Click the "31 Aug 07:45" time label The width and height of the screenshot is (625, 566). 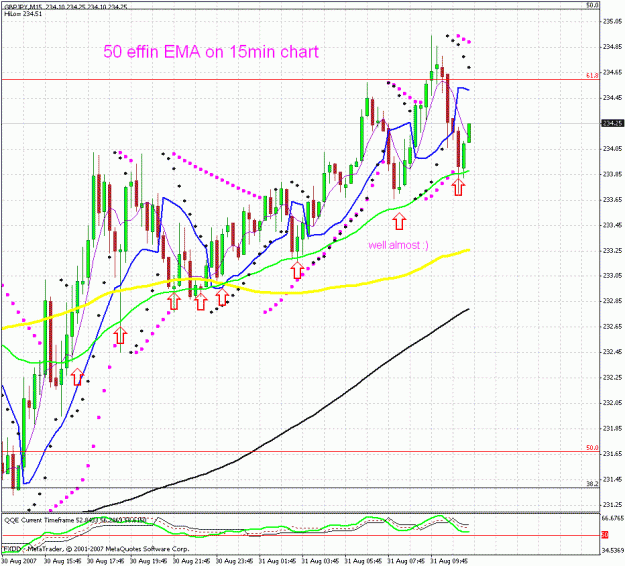pyautogui.click(x=407, y=561)
